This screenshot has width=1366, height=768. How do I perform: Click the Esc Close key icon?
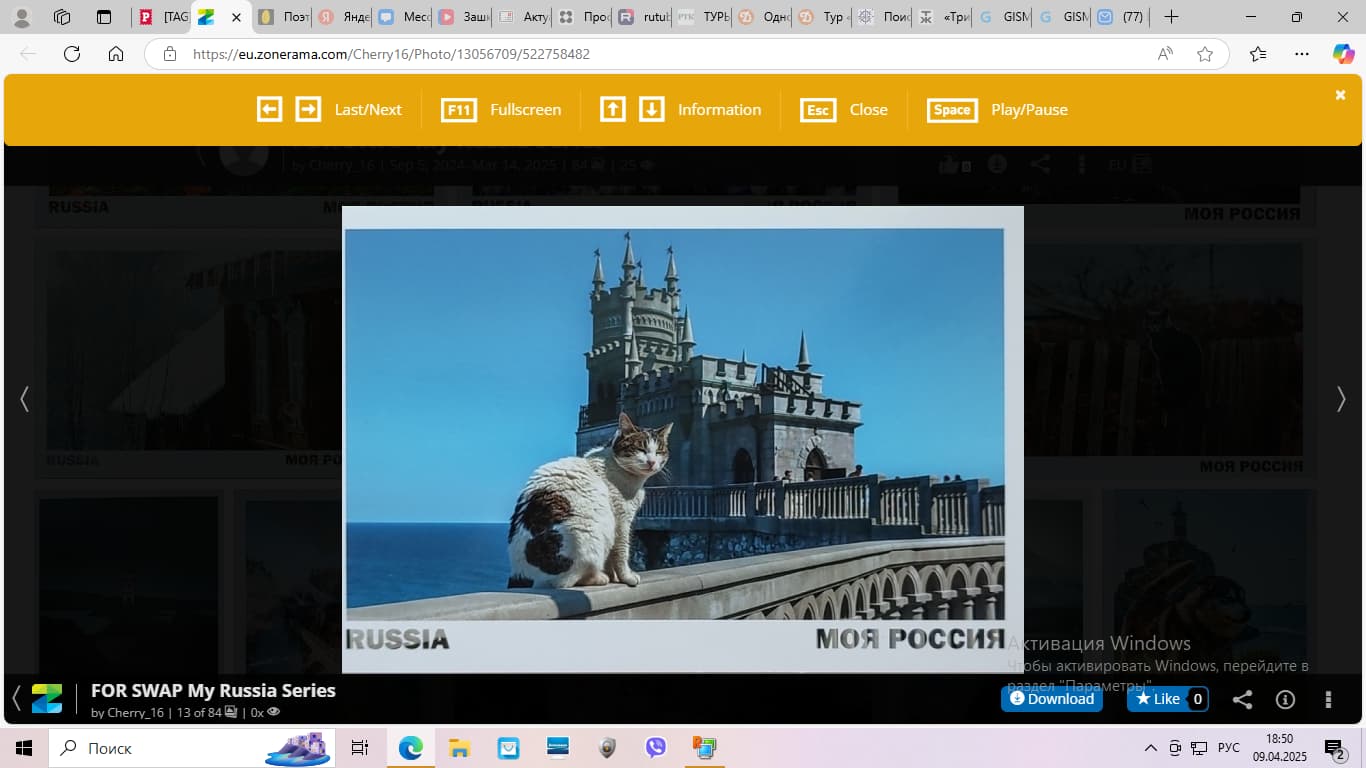pos(818,110)
